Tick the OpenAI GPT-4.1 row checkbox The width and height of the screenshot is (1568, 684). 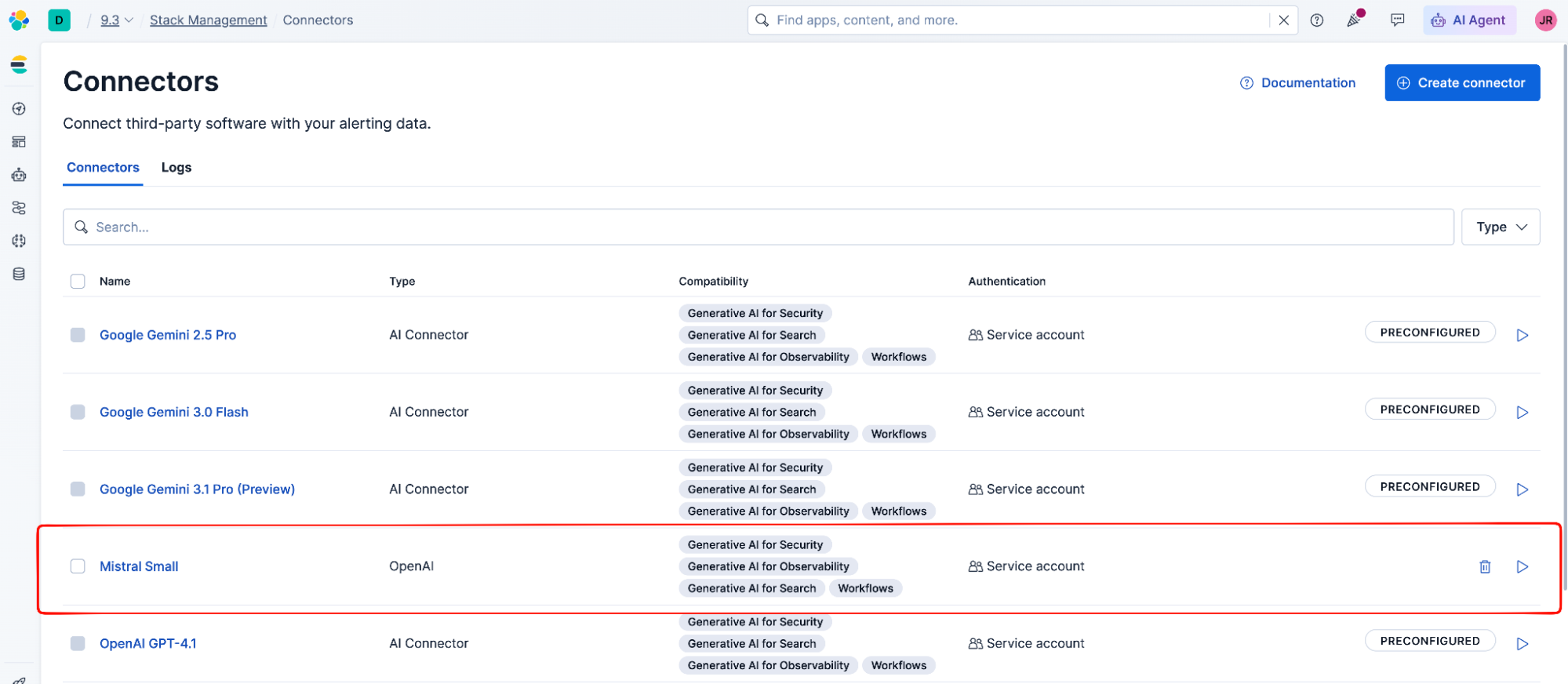tap(78, 643)
